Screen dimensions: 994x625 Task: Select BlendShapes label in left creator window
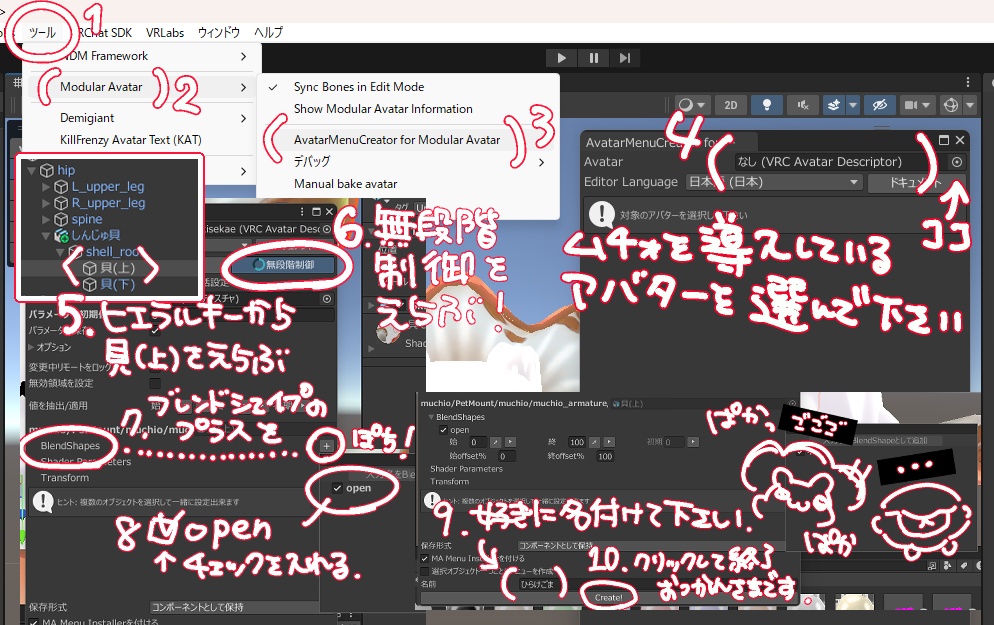pos(70,446)
